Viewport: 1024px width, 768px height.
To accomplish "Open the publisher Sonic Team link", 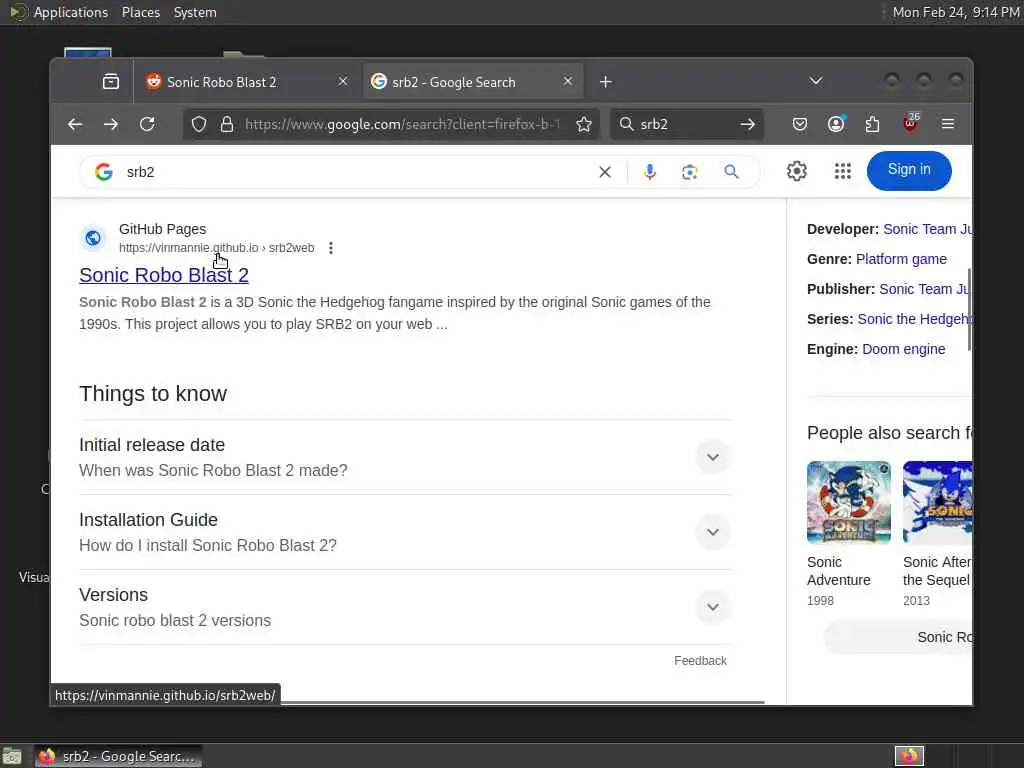I will (x=925, y=289).
